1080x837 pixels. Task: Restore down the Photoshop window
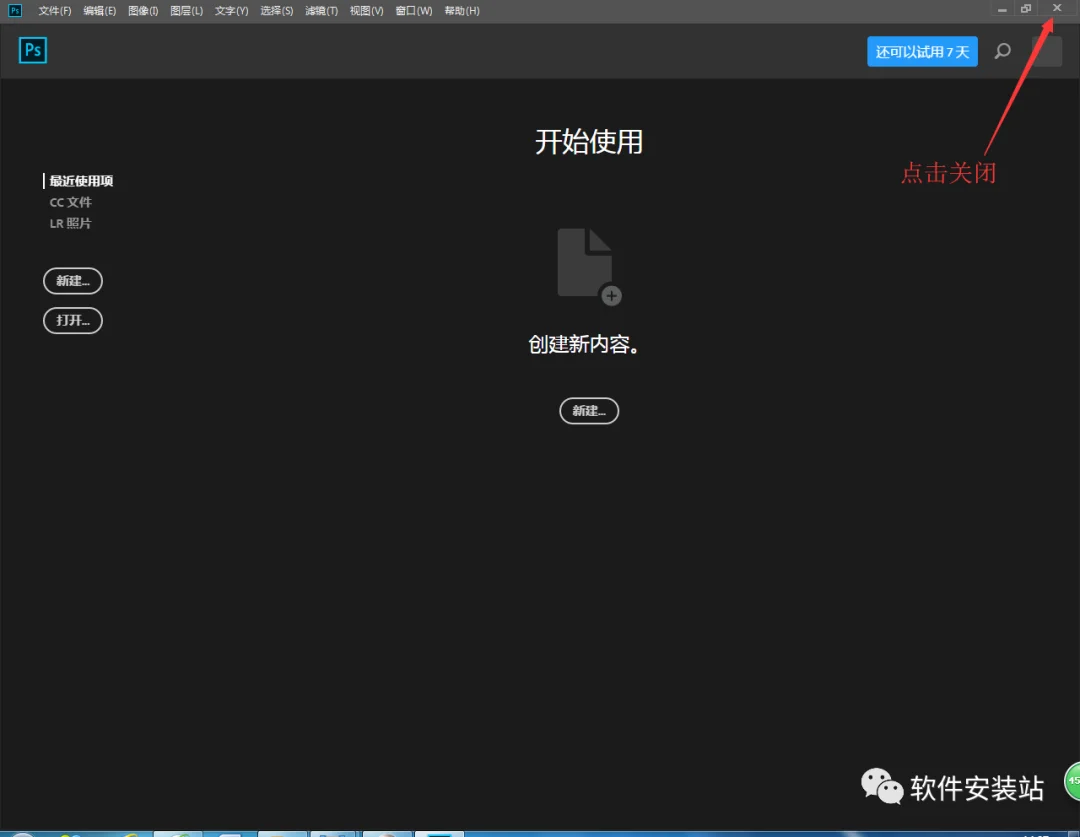click(x=1026, y=9)
